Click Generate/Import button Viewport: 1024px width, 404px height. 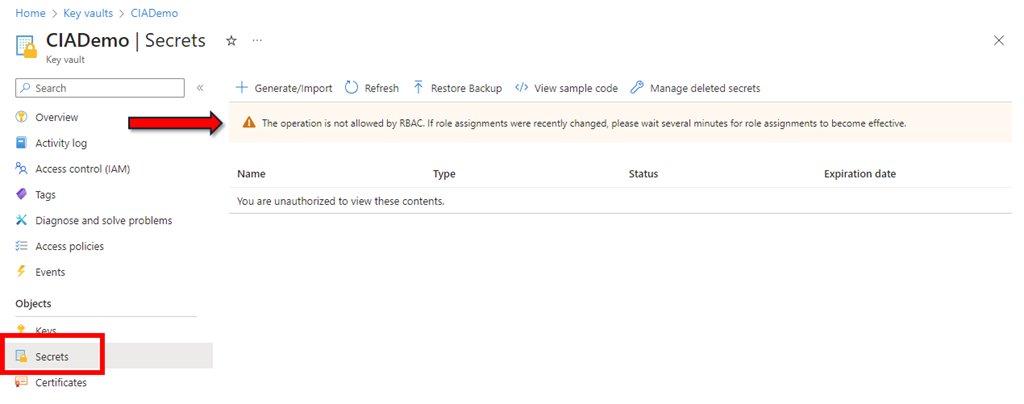pyautogui.click(x=284, y=88)
